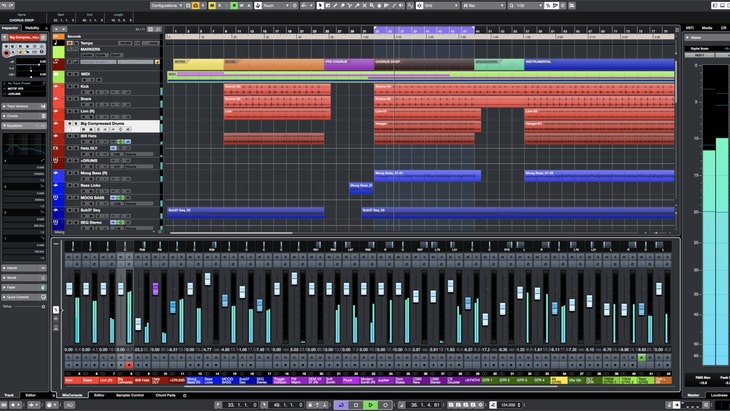Expand the Inserts inspector section

(x=24, y=268)
